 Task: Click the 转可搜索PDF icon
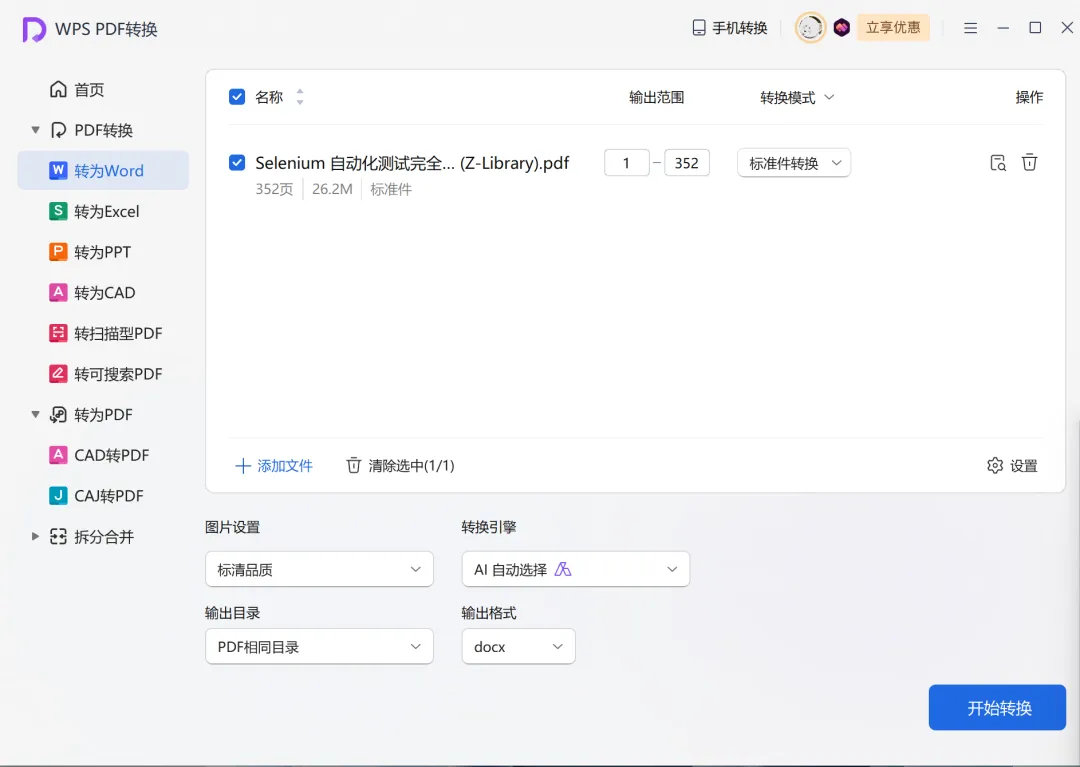click(x=59, y=373)
